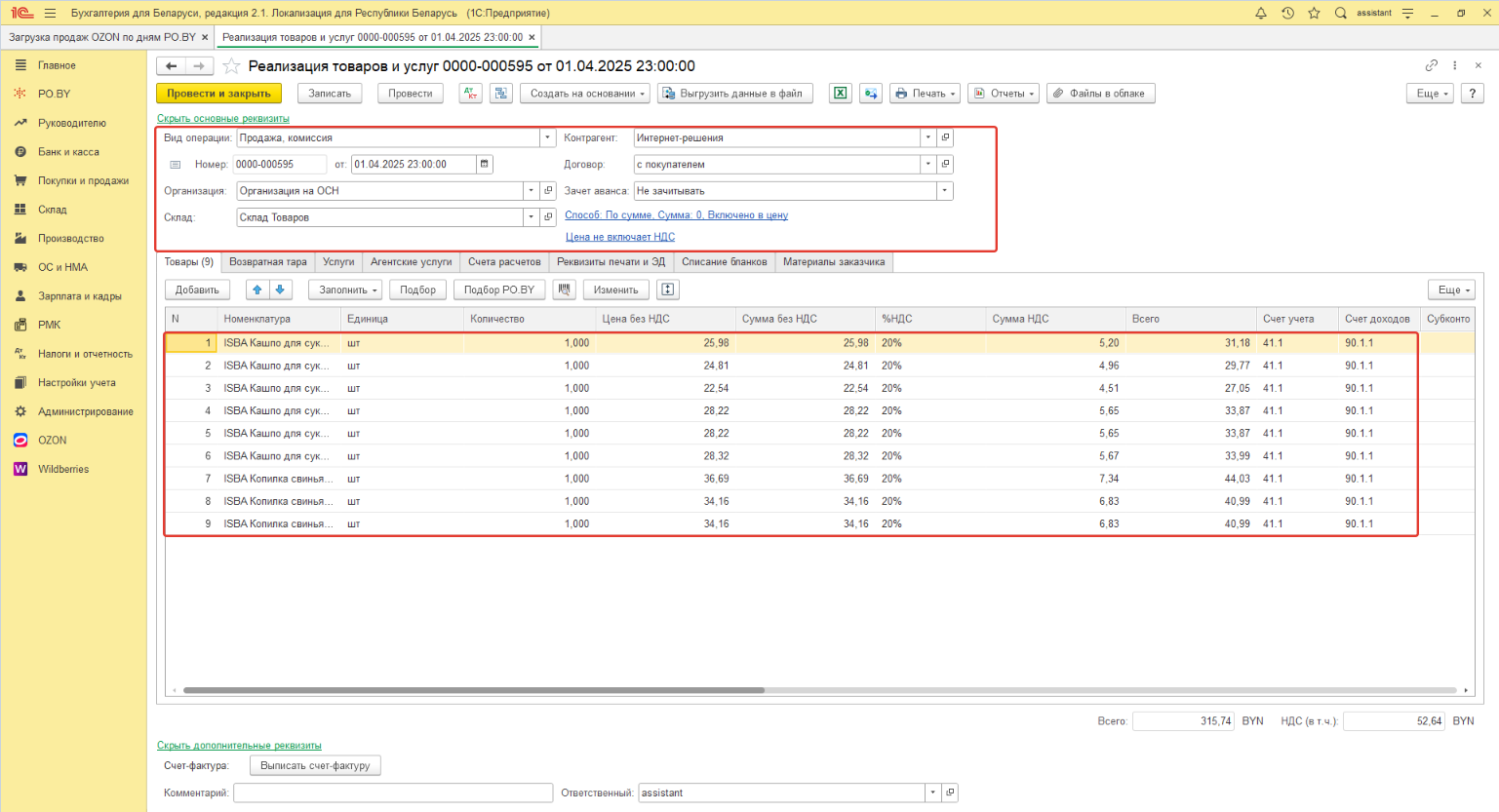Close the Загрузка продаж OZON tab
Image resolution: width=1499 pixels, height=812 pixels.
pyautogui.click(x=205, y=37)
